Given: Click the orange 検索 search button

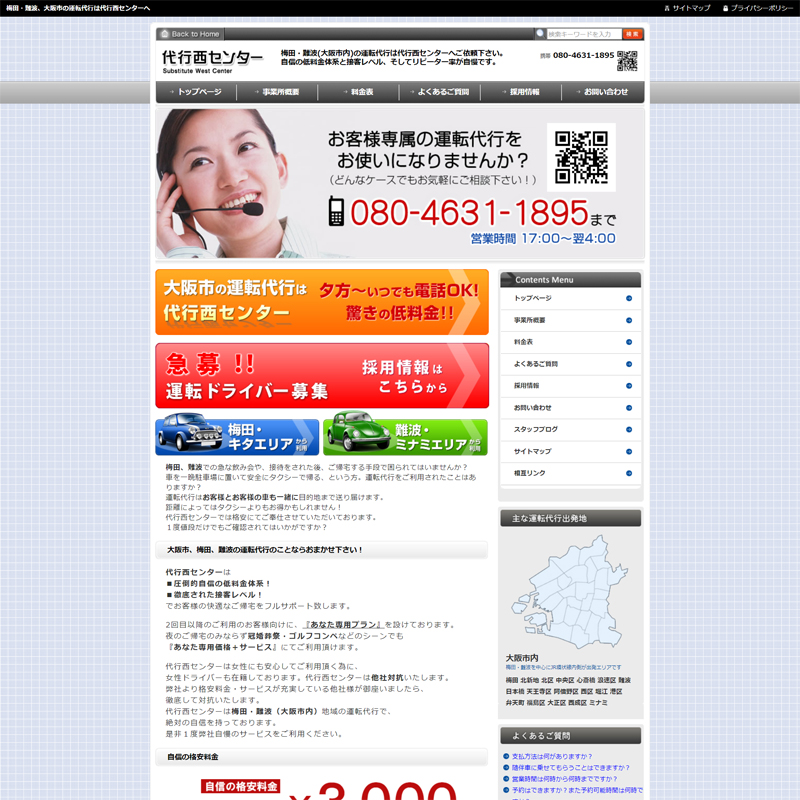Looking at the screenshot, I should [632, 34].
